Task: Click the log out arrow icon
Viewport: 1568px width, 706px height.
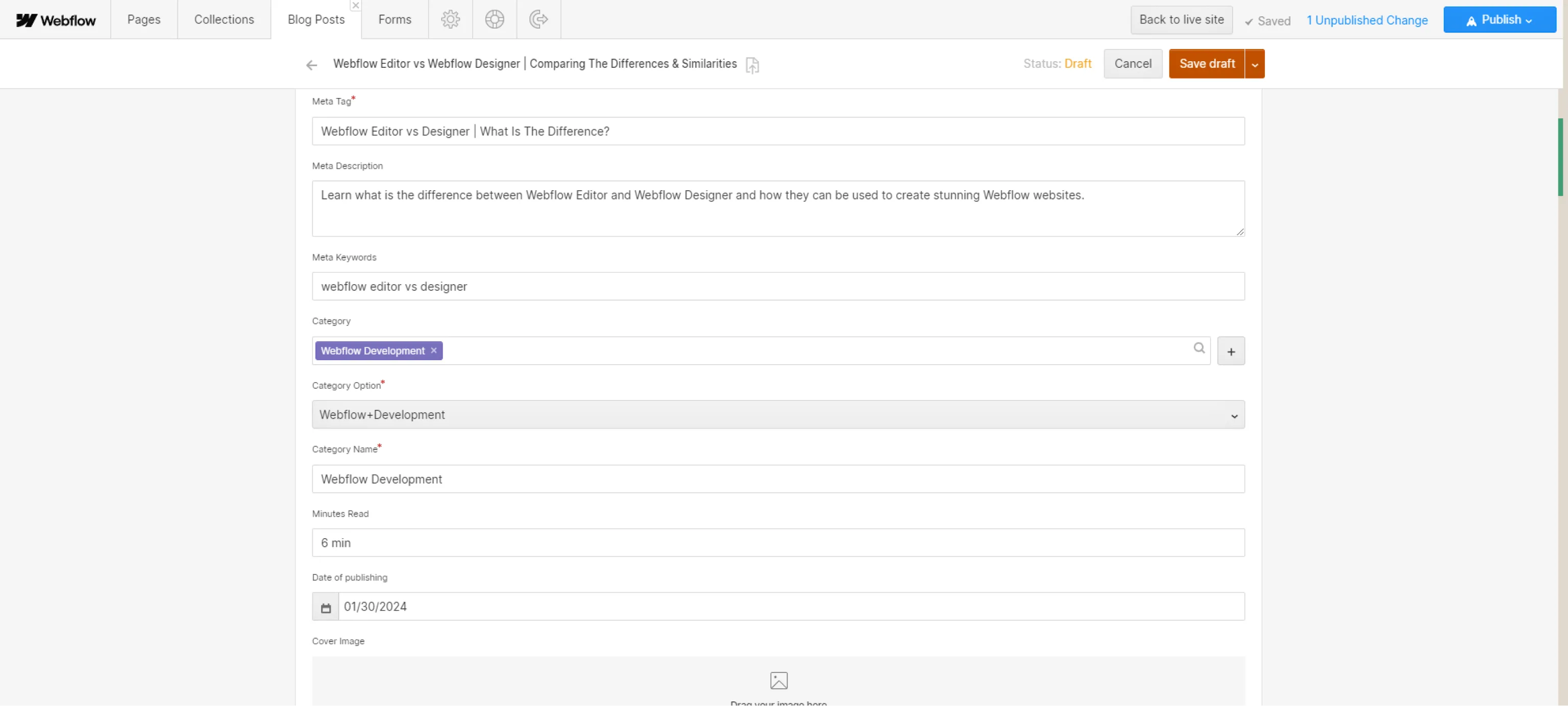Action: tap(538, 19)
